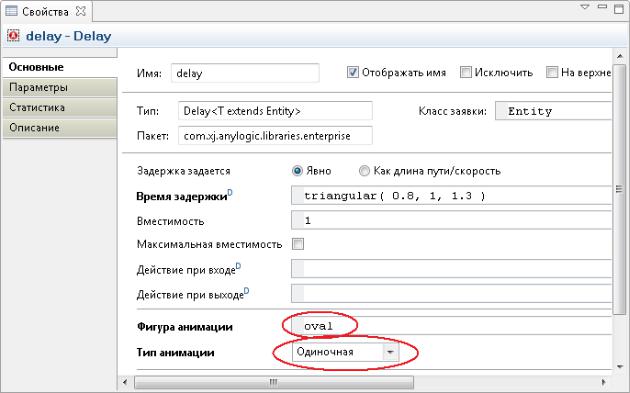Click the dynamic D marker on Время задержки
This screenshot has width=630, height=393.
[230, 192]
